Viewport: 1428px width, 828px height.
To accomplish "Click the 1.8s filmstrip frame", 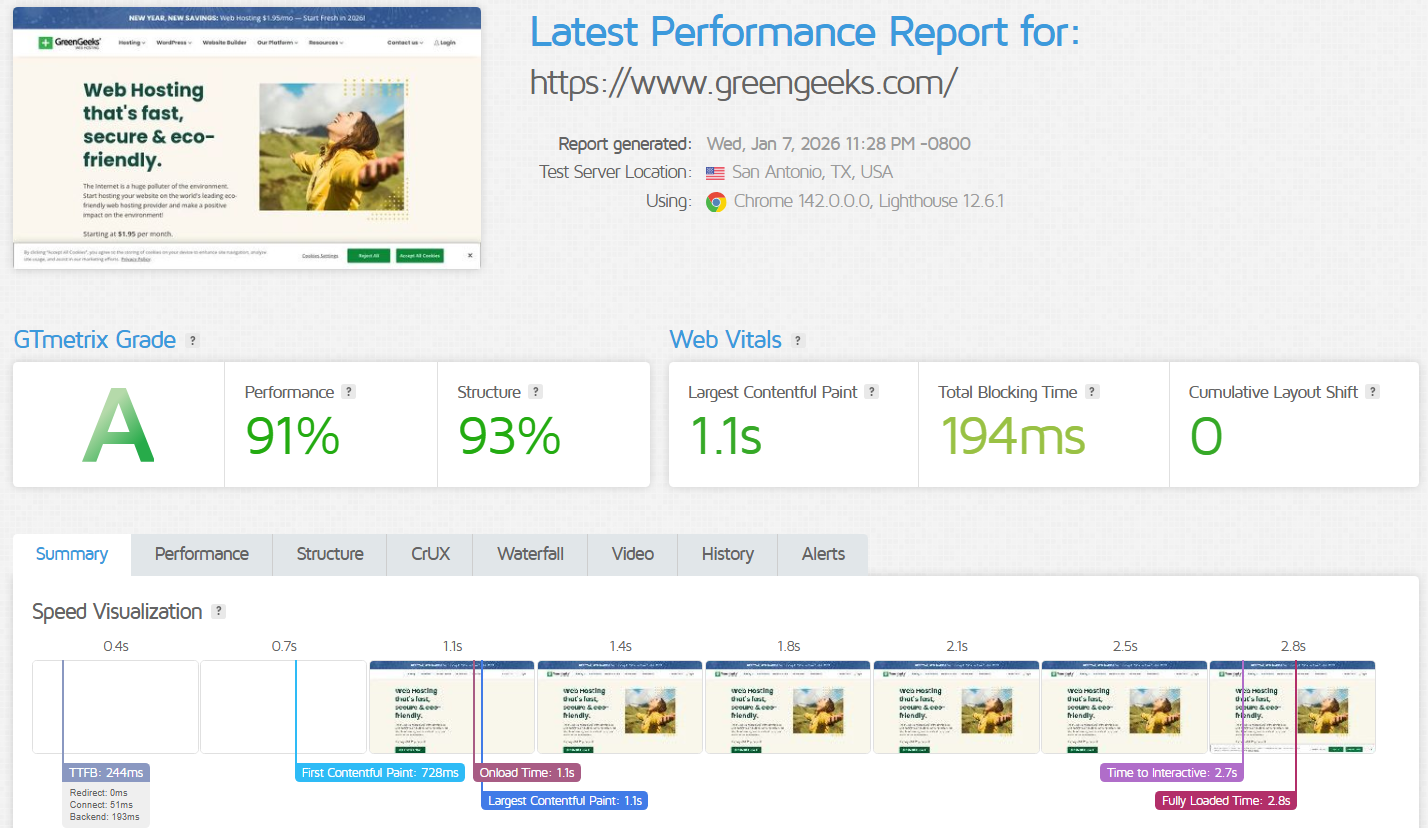I will (788, 707).
